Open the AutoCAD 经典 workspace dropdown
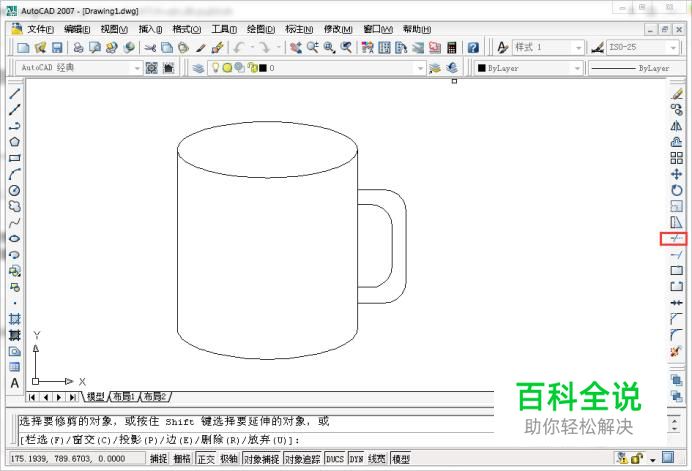This screenshot has height=471, width=692. 136,68
